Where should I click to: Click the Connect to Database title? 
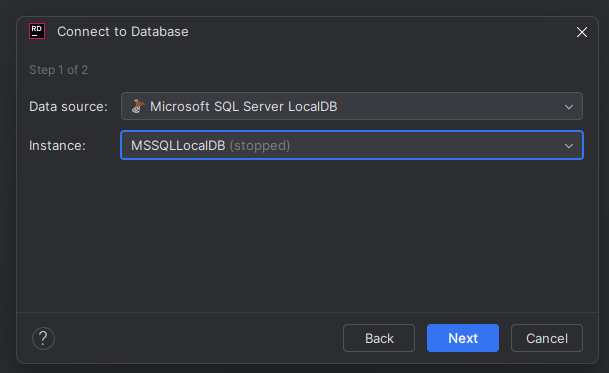[x=123, y=31]
